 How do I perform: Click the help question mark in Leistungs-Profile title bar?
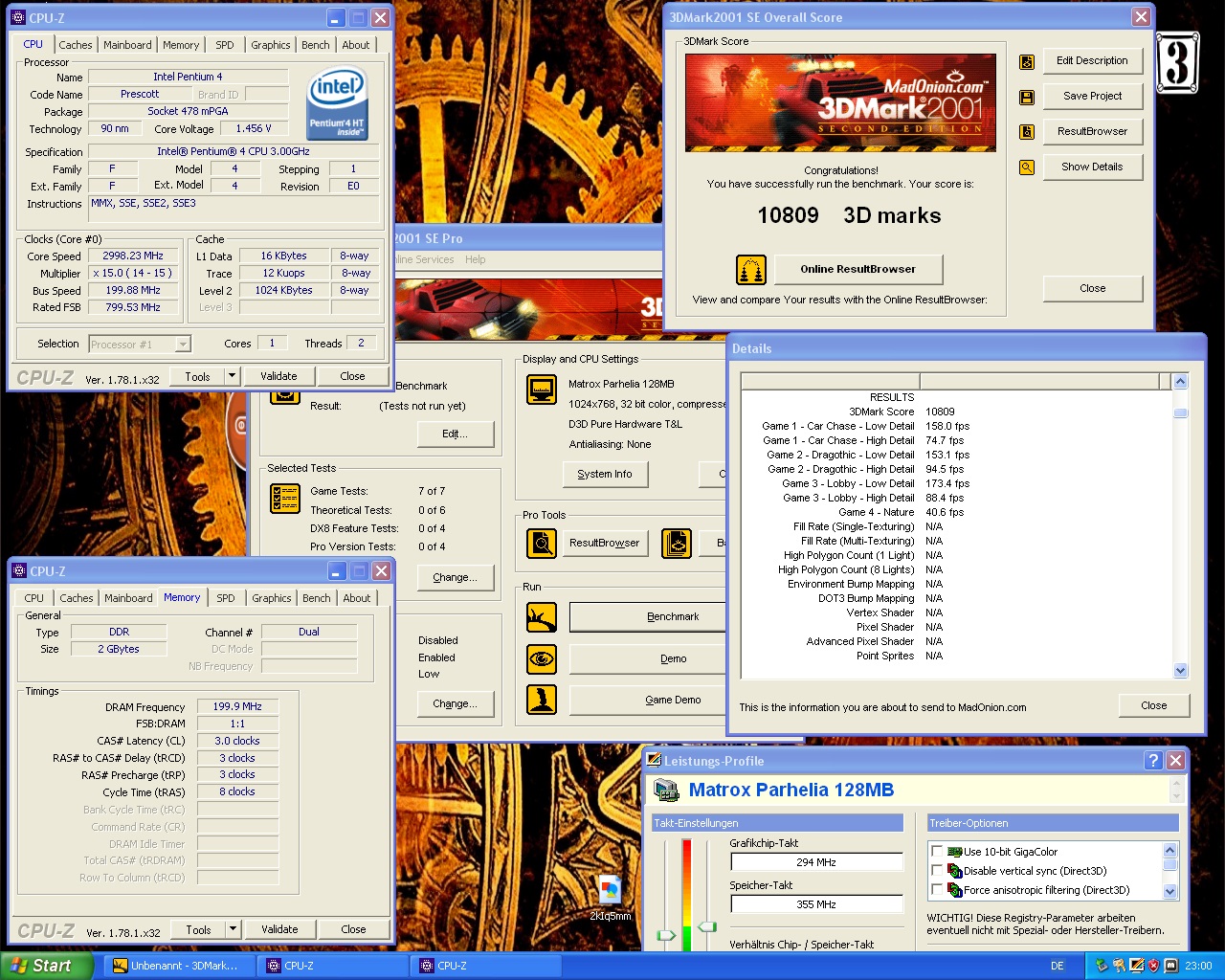1153,760
